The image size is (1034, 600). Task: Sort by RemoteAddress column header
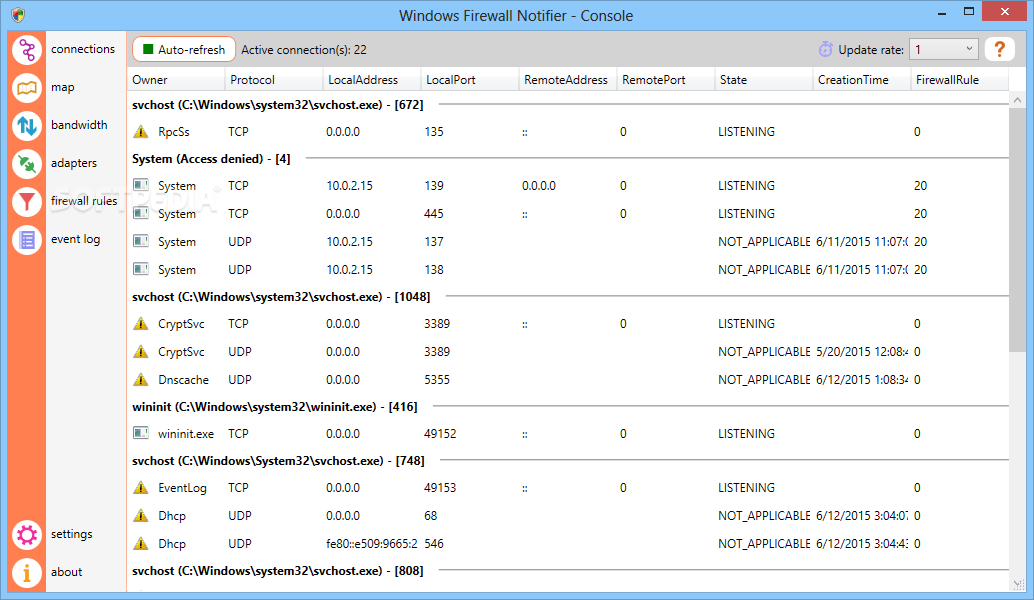568,80
